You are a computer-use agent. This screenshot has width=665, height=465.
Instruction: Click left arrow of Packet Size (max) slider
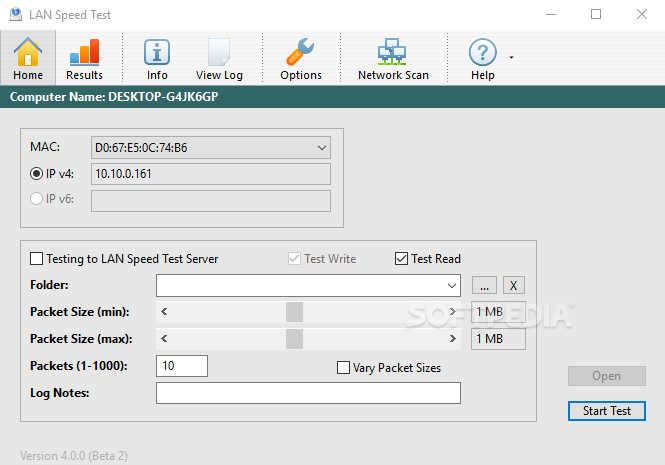click(x=165, y=339)
